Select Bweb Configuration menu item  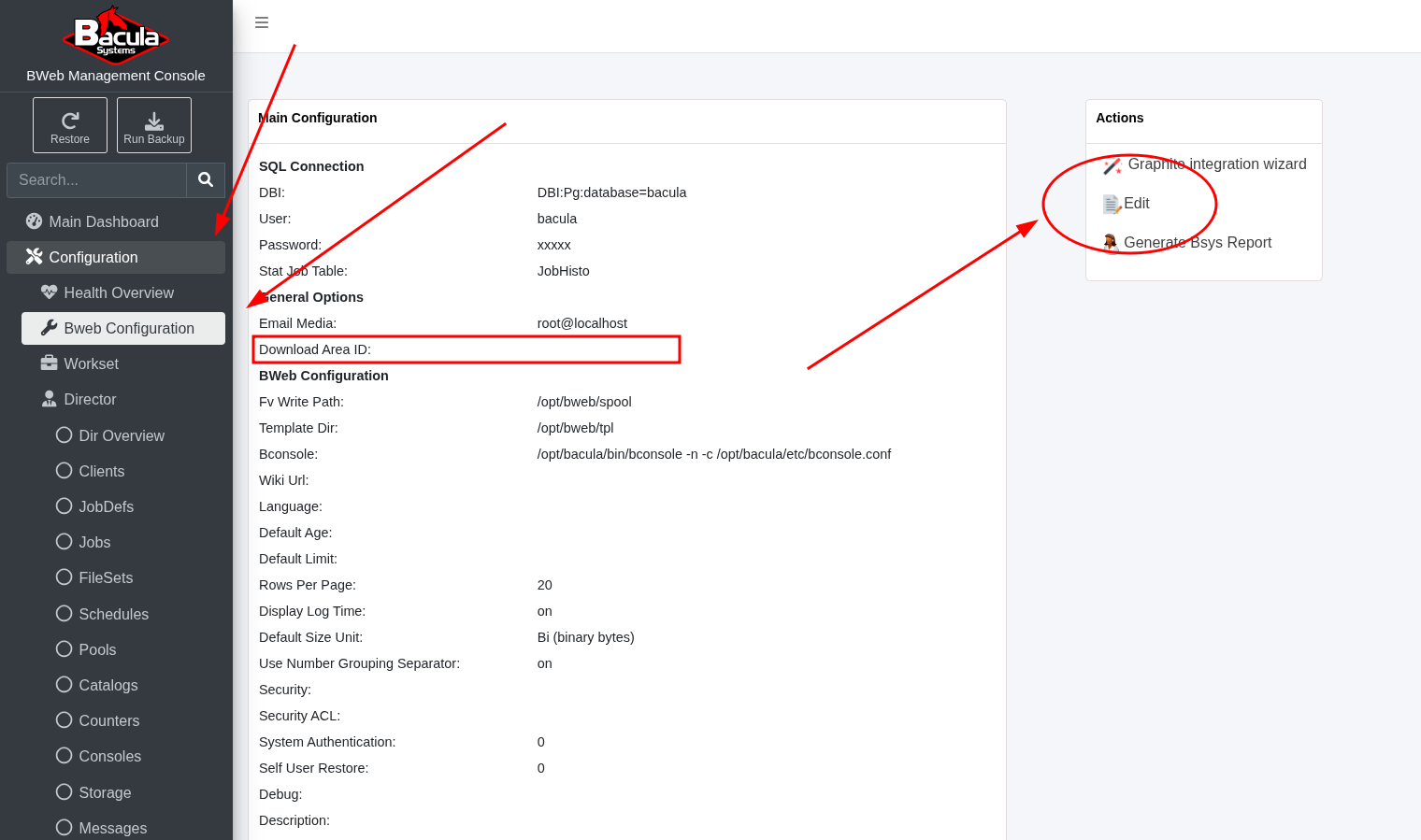(128, 328)
